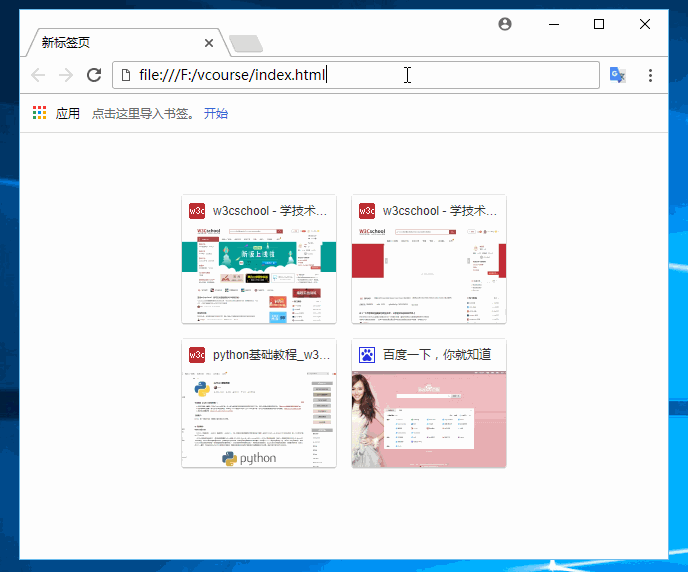Click into the address bar URL field
The image size is (688, 572).
point(360,75)
